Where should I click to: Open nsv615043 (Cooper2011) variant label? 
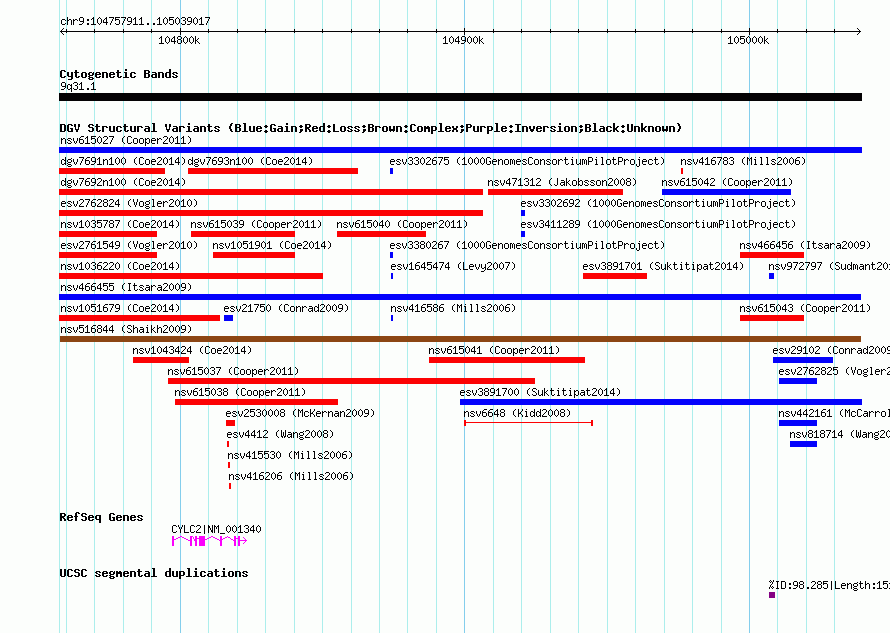click(x=805, y=308)
